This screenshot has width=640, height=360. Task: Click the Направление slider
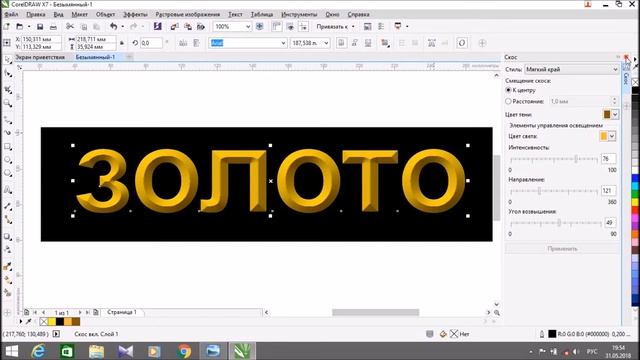(x=553, y=191)
